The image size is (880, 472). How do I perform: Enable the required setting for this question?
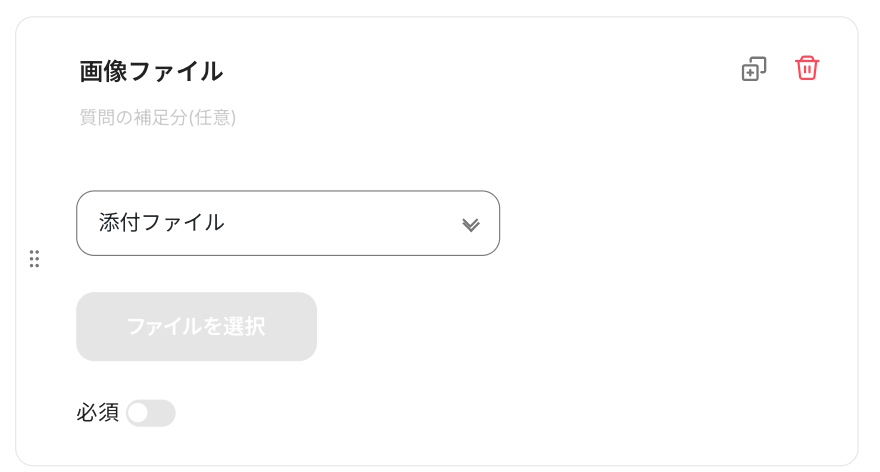click(x=151, y=413)
